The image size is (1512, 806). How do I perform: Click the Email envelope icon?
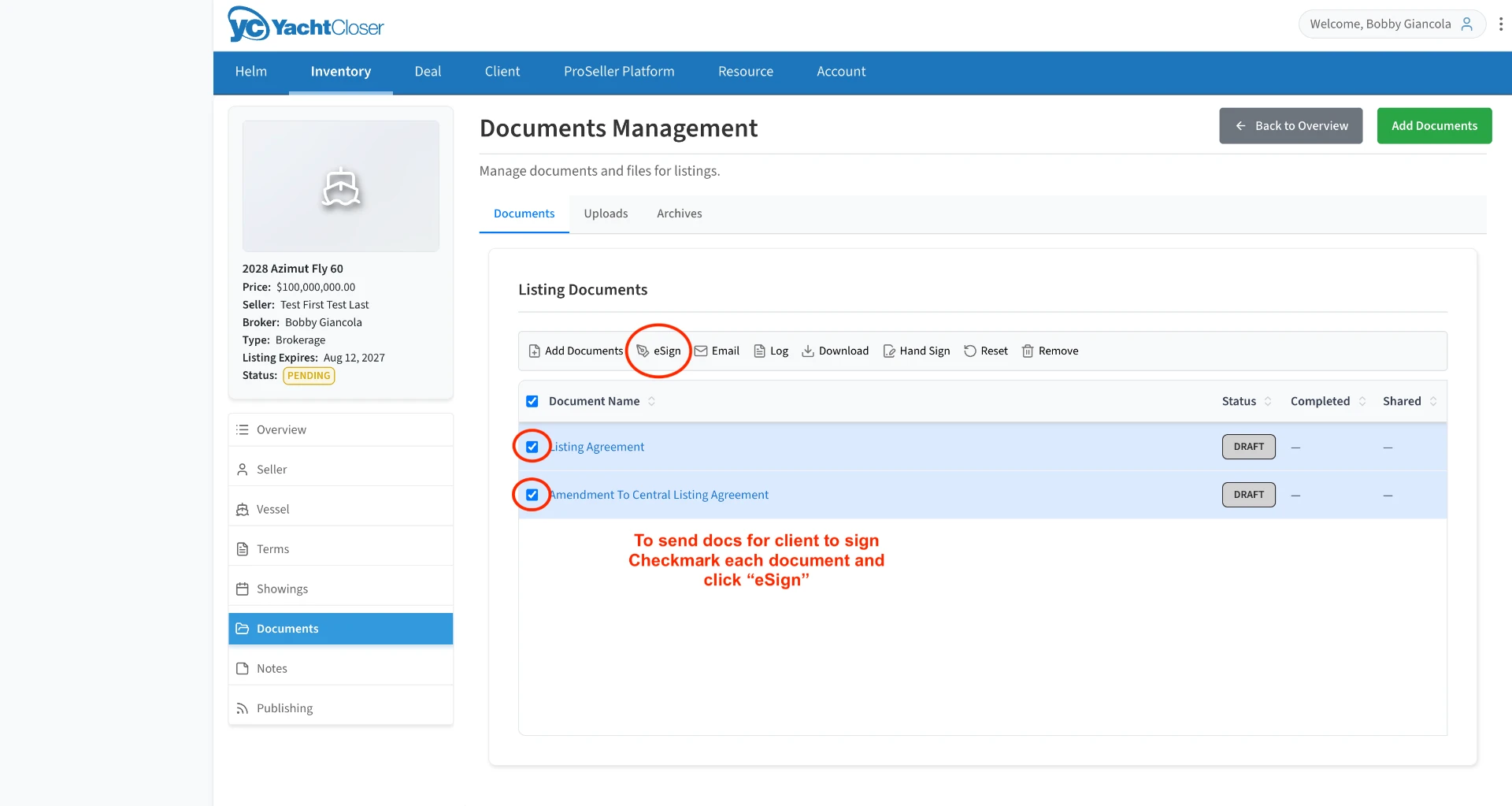(x=701, y=351)
